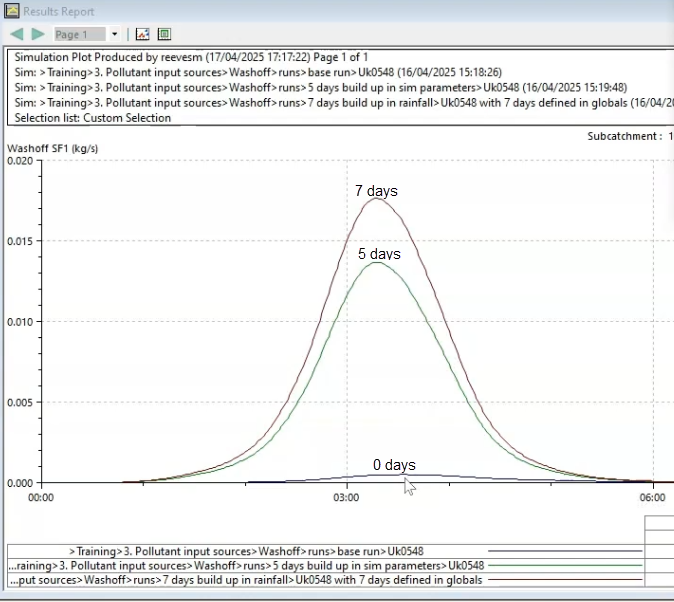
Task: Click the Results Report window title
Action: (58, 12)
